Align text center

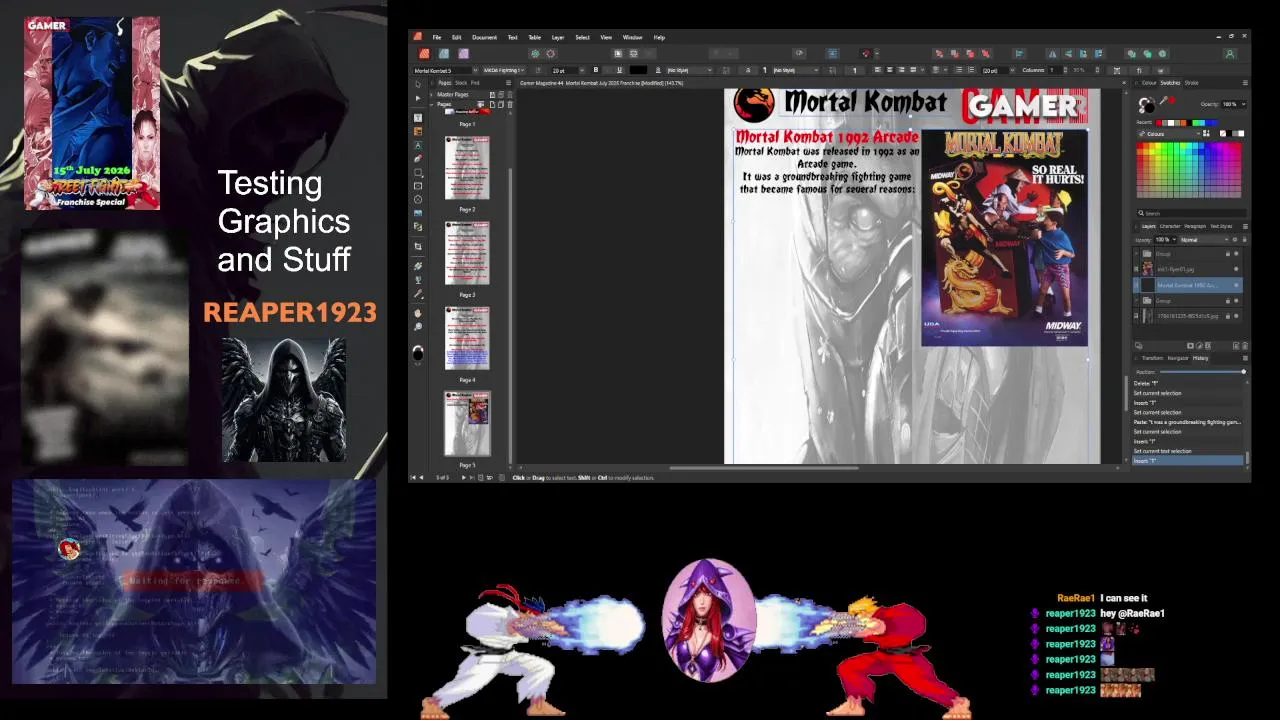click(890, 70)
